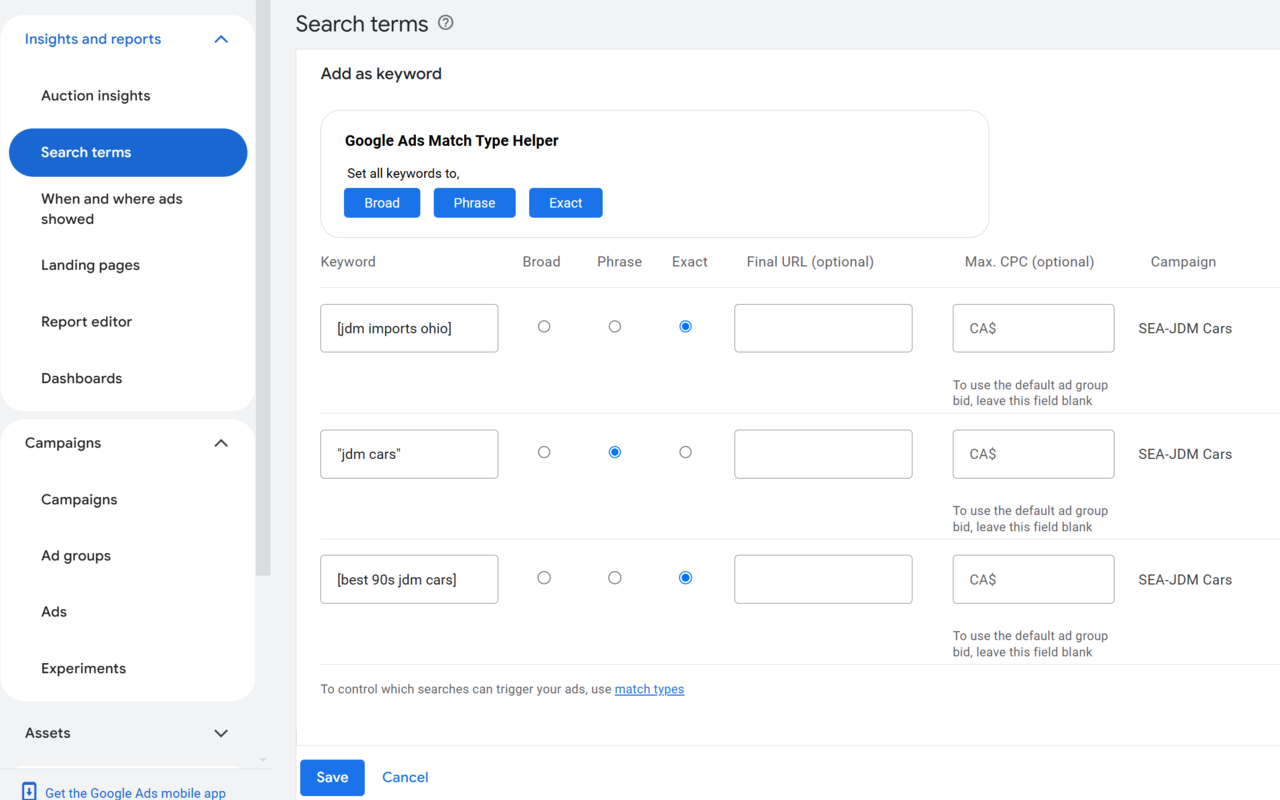Save the new keywords
Screen dimensions: 1280x800
(332, 777)
